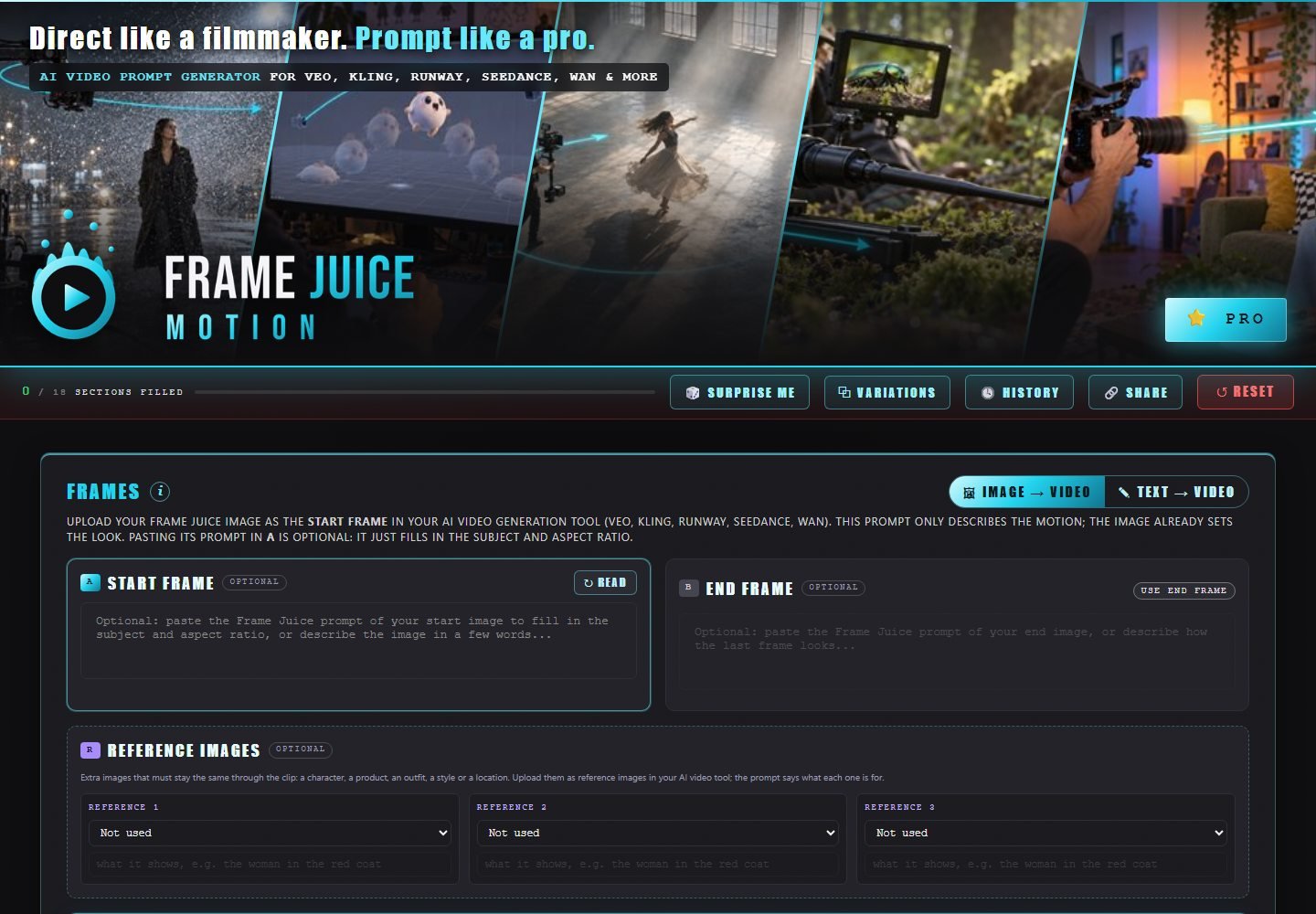Click the 'AI Video Prompt Generator' tagline
Viewport: 1316px width, 914px height.
(150, 77)
